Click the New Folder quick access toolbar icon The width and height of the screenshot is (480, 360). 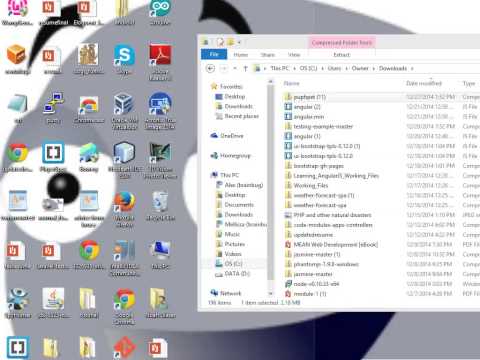tap(231, 42)
